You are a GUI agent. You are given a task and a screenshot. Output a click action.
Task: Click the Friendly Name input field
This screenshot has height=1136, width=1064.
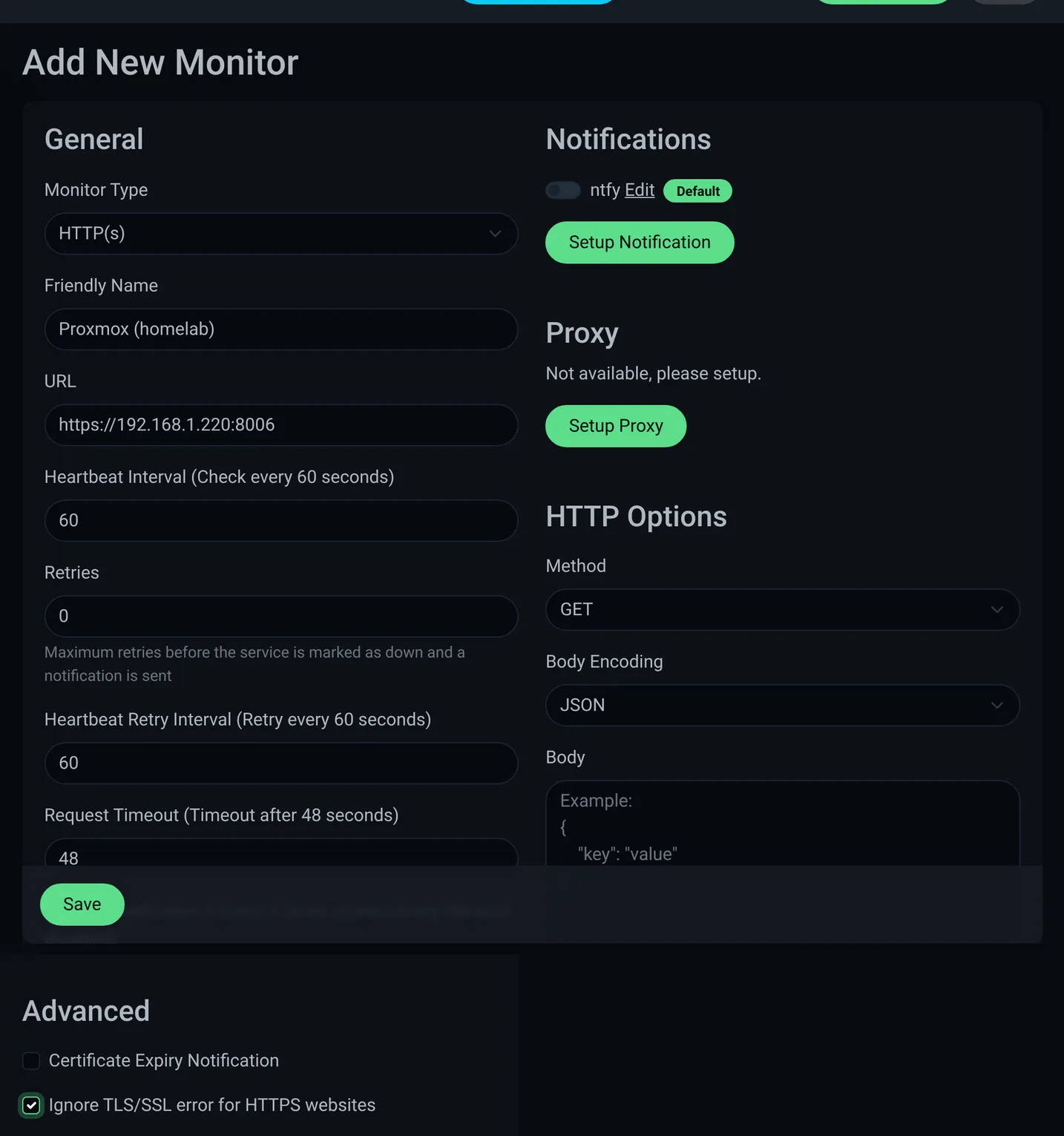tap(281, 329)
